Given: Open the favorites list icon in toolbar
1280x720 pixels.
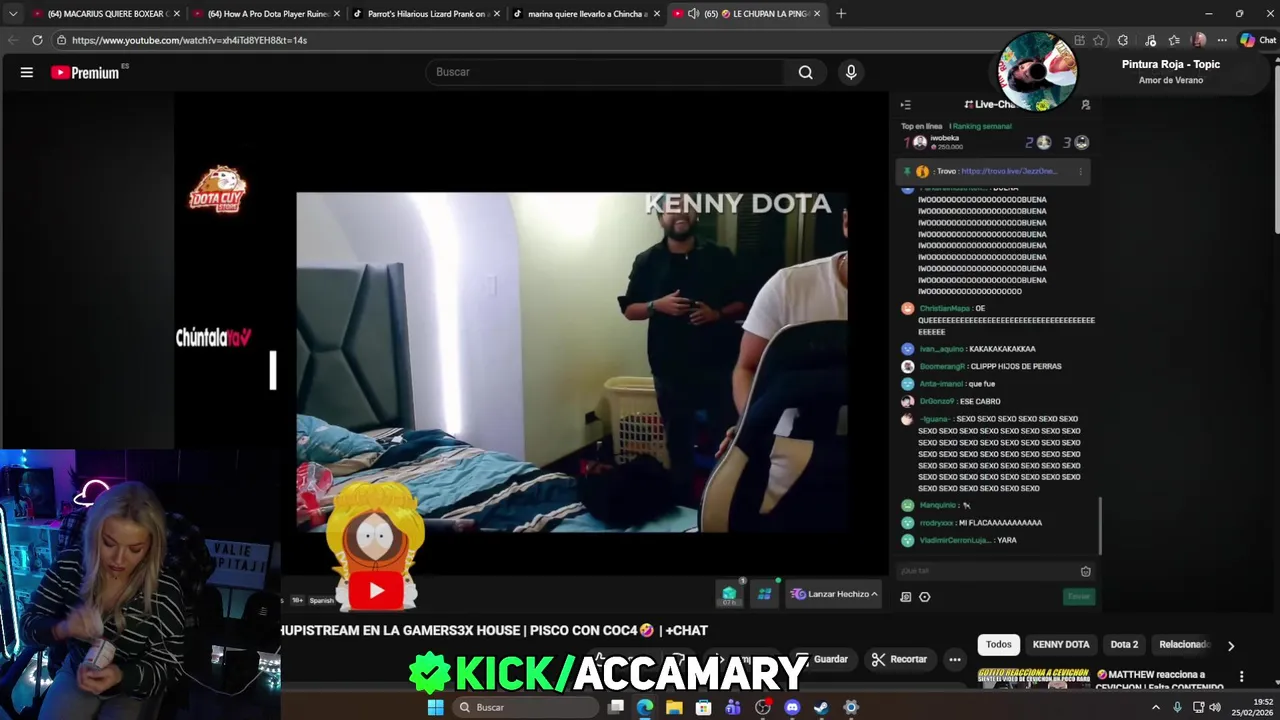Looking at the screenshot, I should 1174,40.
